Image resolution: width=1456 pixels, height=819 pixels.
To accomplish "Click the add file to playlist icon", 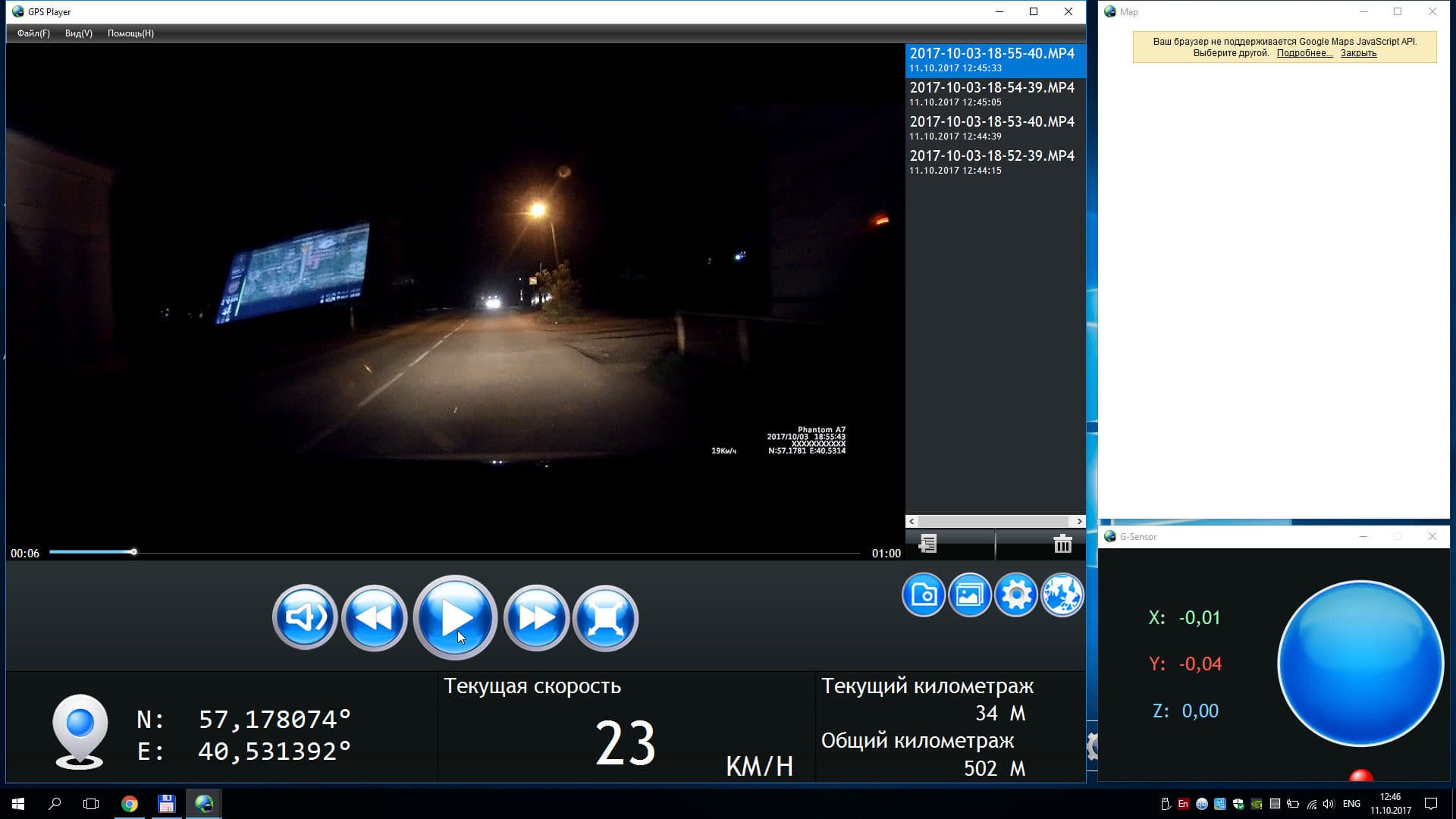I will point(927,543).
